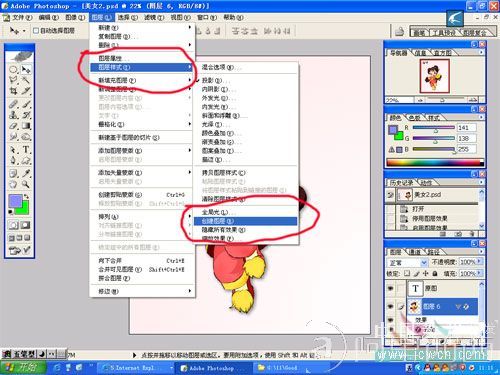
Task: Open Color panel options menu arrow
Action: [481, 117]
